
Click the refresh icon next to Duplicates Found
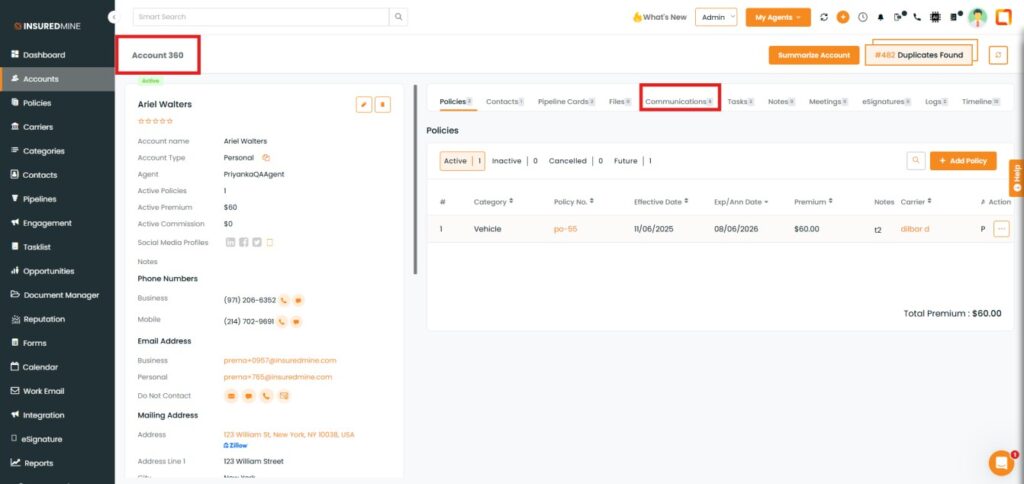[x=997, y=55]
